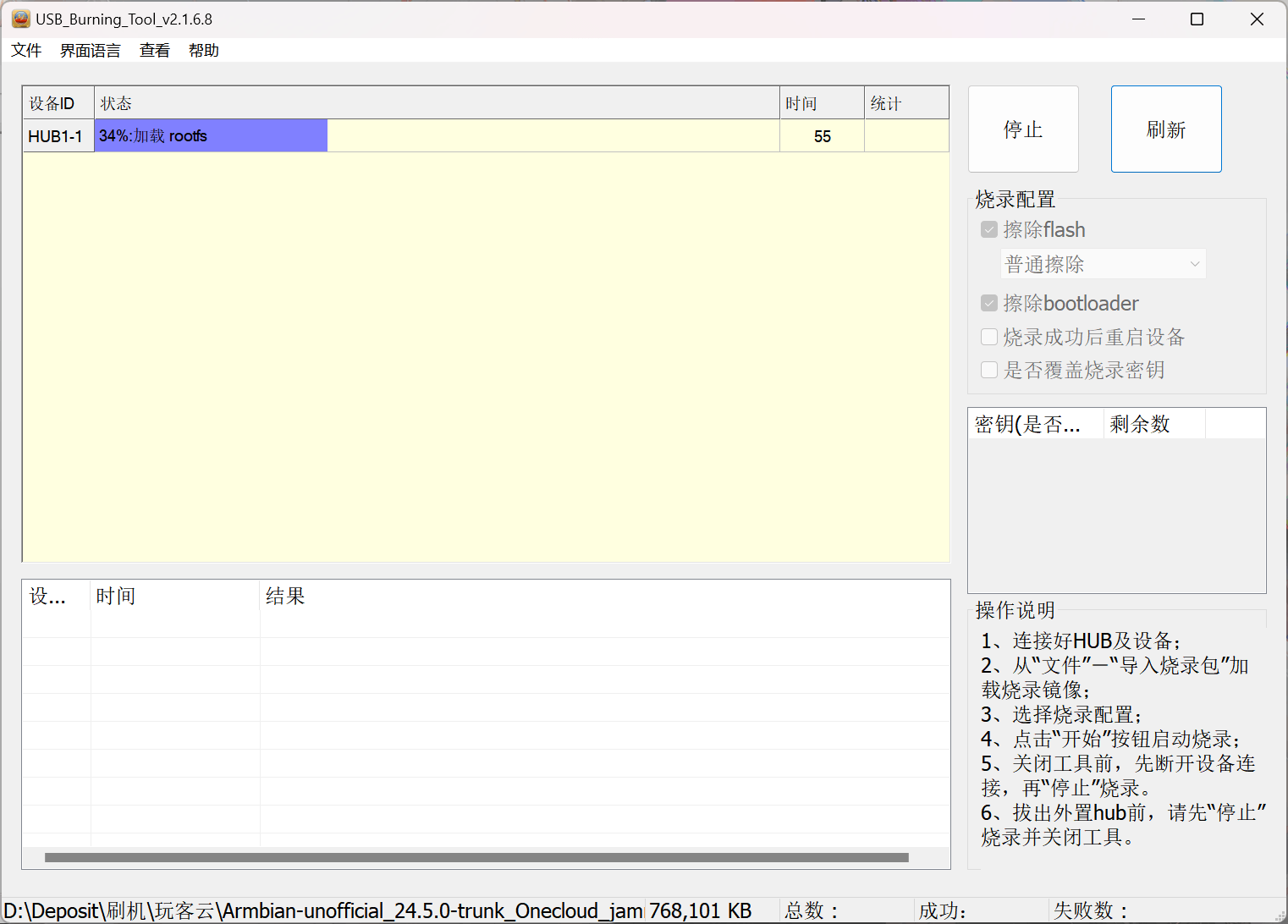Viewport: 1288px width, 924px height.
Task: Maximize the application window
Action: 1197,19
